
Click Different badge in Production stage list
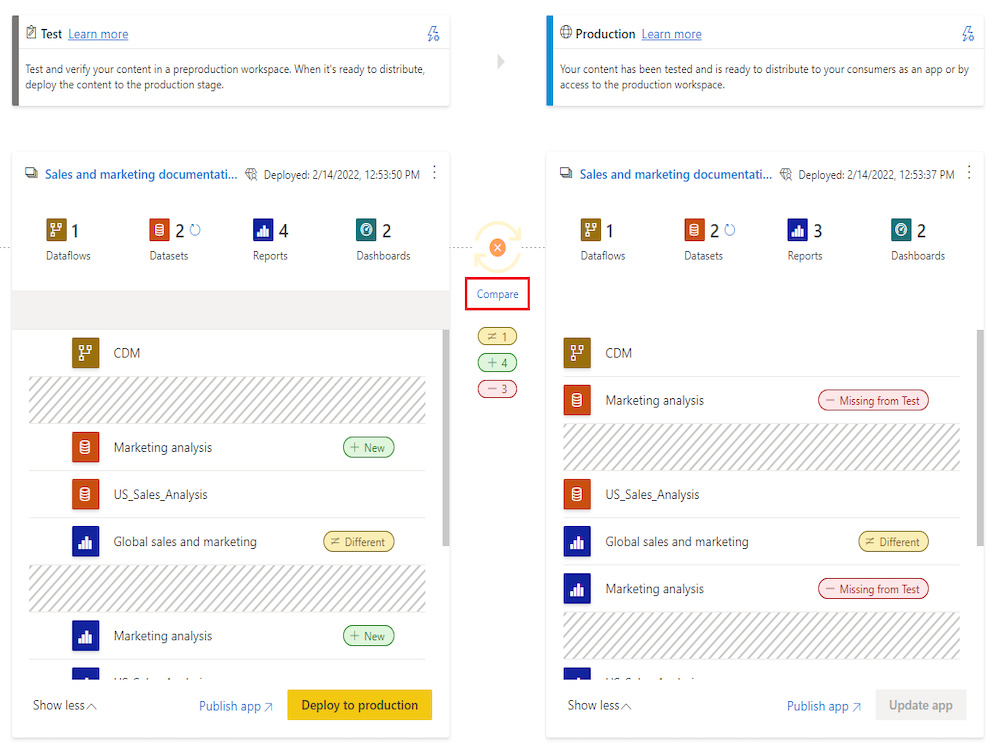(x=893, y=541)
